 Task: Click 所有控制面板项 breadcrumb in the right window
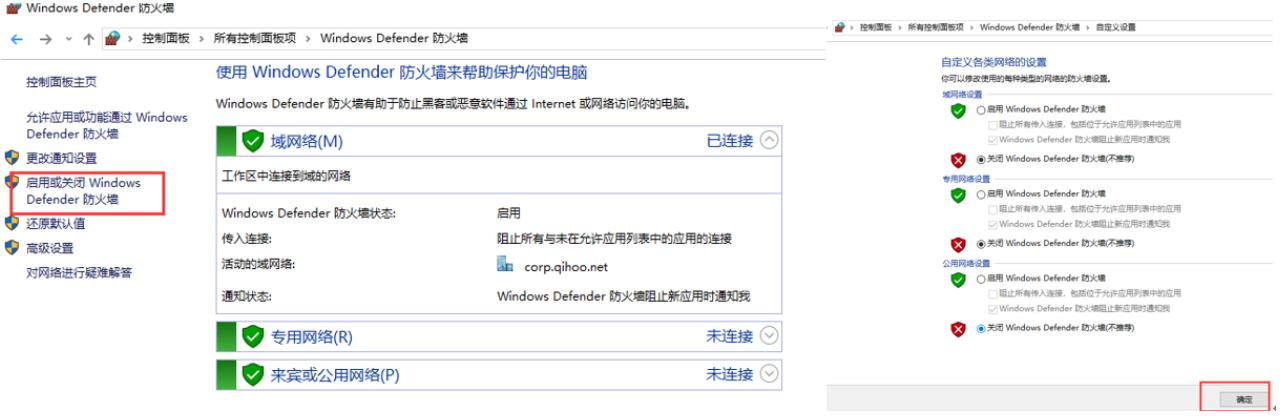(935, 28)
